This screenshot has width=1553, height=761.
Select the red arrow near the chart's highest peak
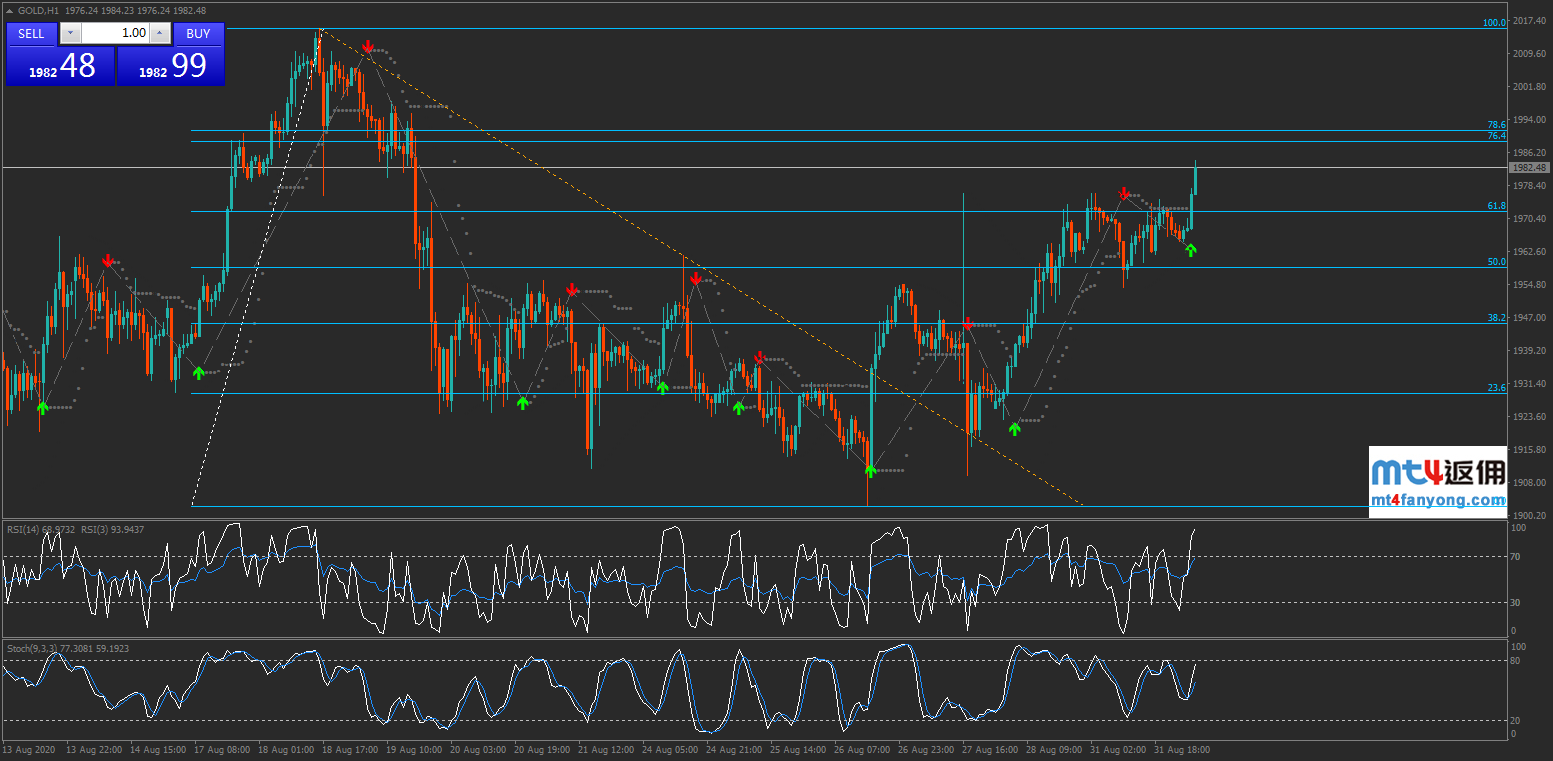[368, 47]
